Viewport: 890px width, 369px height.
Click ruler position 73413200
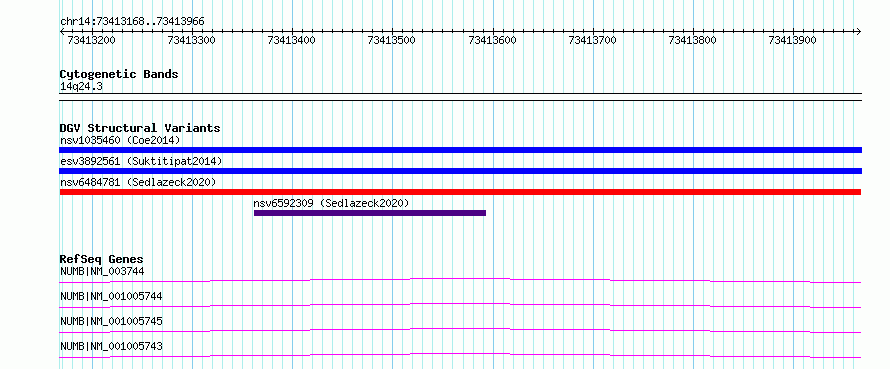91,40
